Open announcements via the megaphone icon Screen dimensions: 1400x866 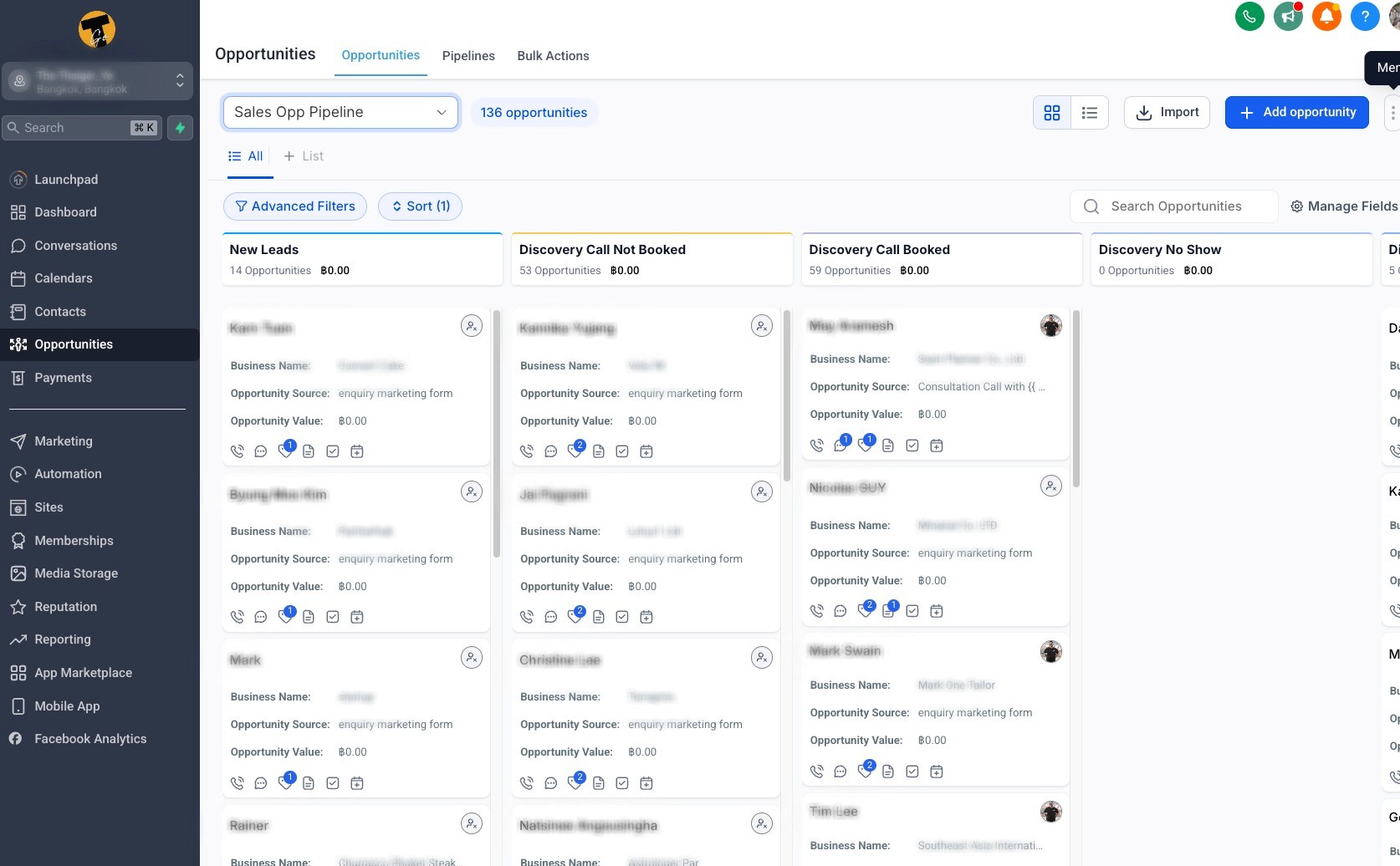click(1288, 16)
